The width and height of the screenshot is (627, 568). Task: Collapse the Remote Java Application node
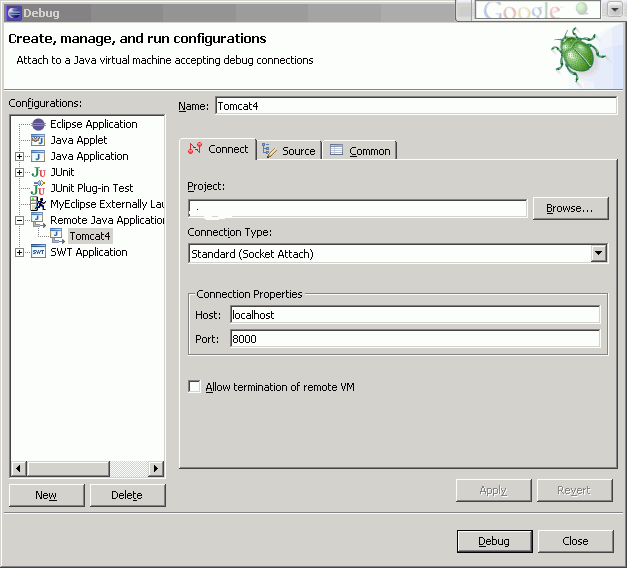click(19, 220)
